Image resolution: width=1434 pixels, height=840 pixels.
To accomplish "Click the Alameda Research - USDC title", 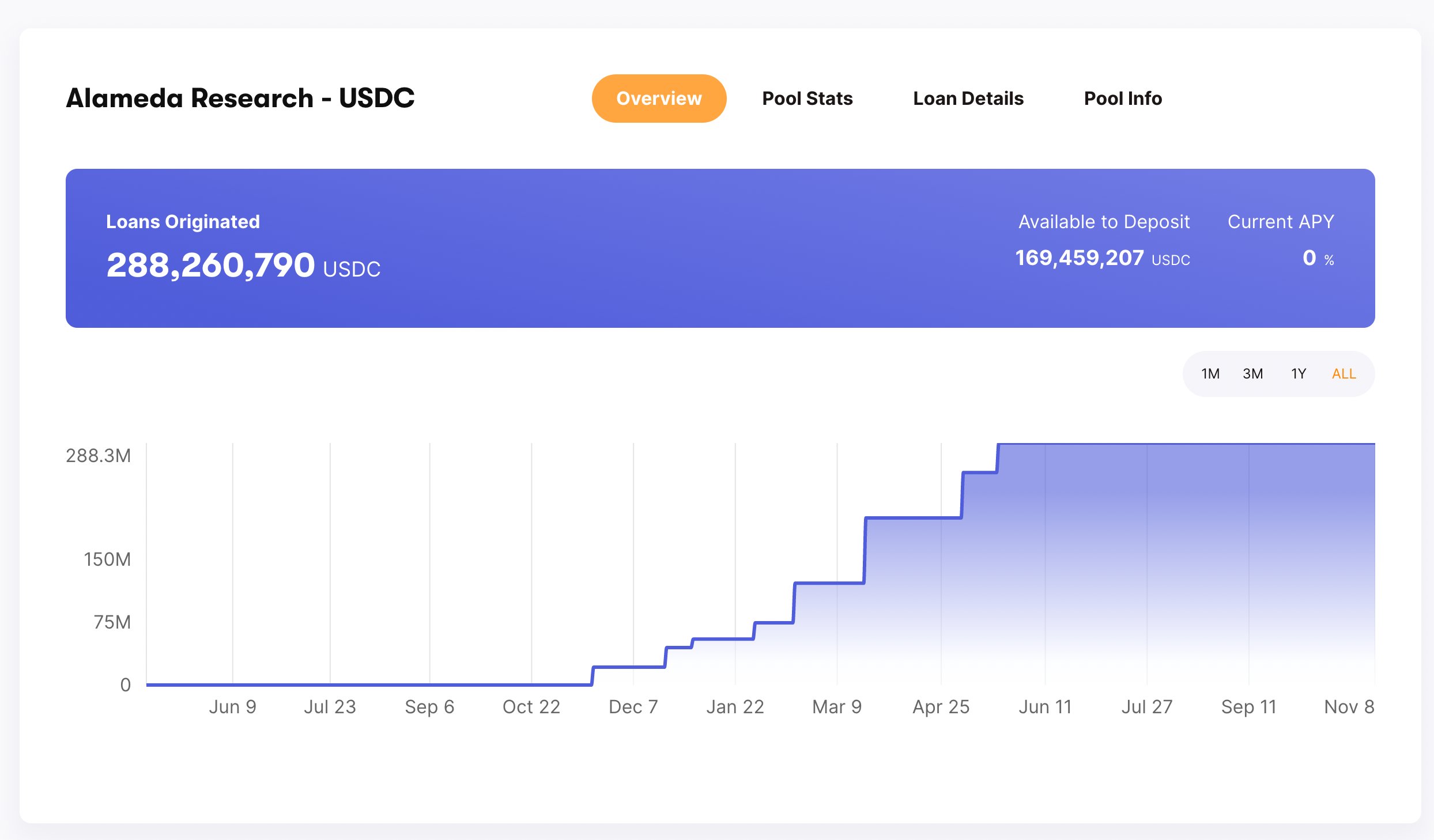I will (x=240, y=98).
